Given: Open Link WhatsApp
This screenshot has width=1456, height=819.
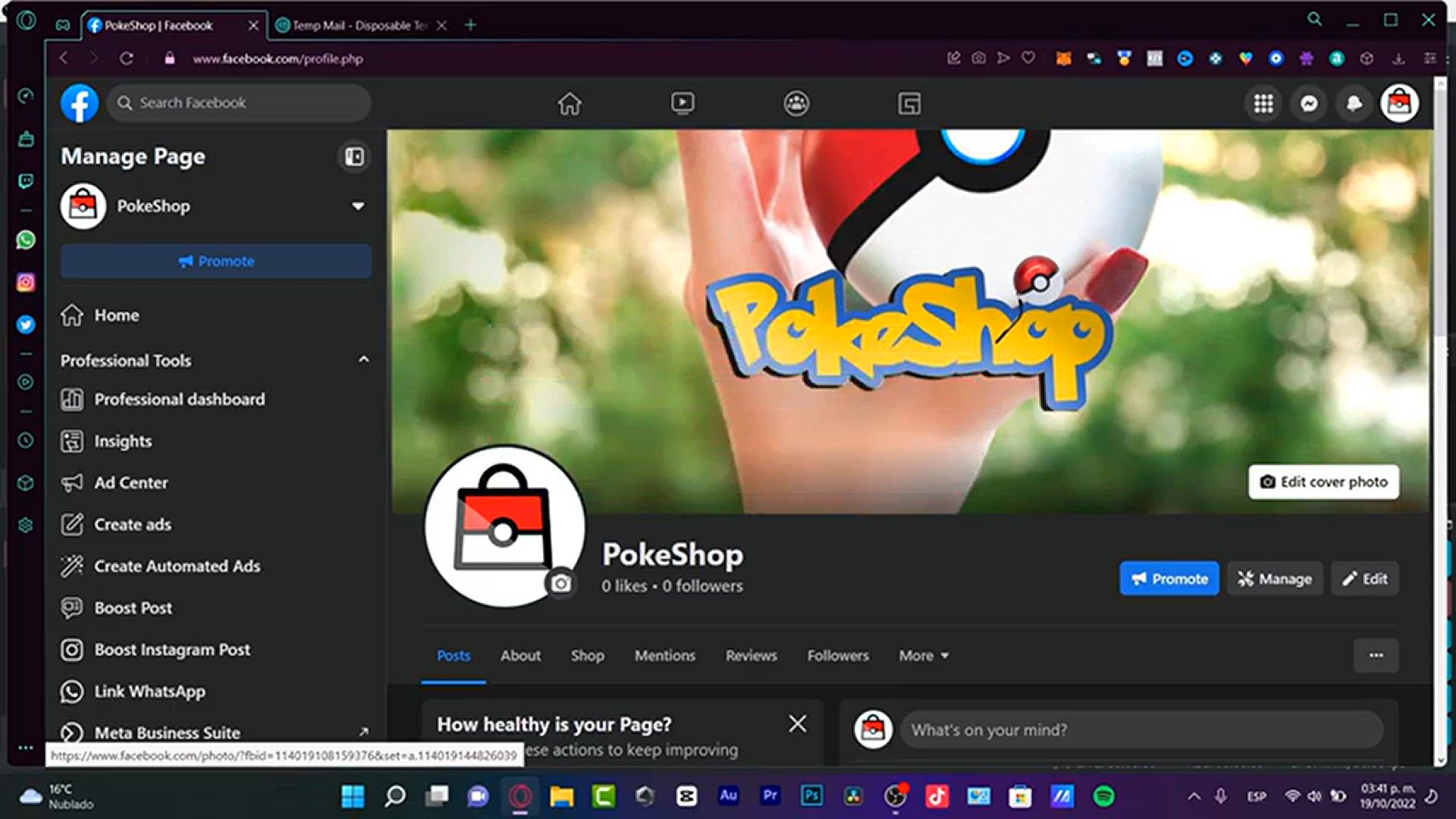Looking at the screenshot, I should (216, 692).
